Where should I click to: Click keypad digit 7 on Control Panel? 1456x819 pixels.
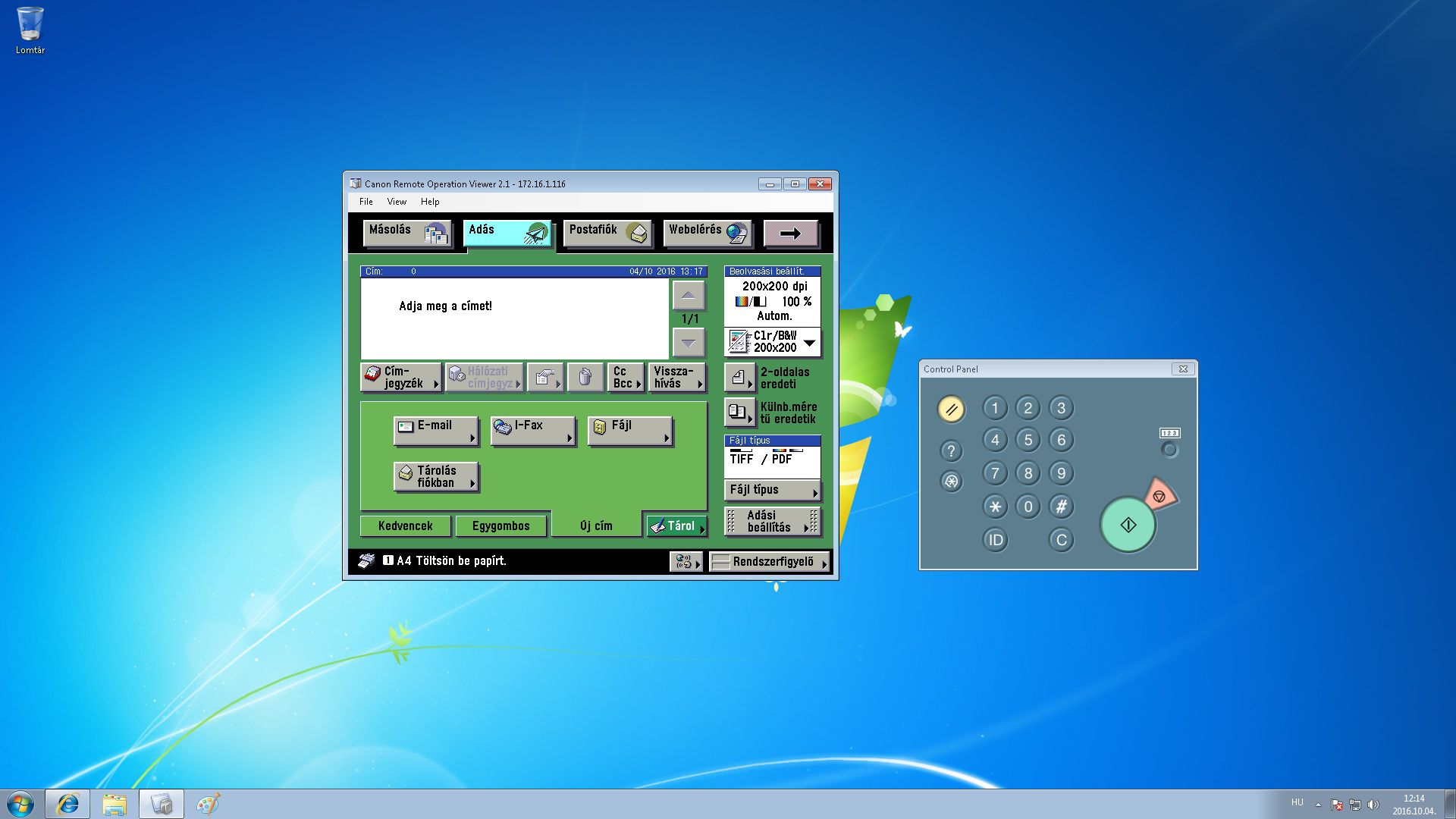pyautogui.click(x=995, y=473)
